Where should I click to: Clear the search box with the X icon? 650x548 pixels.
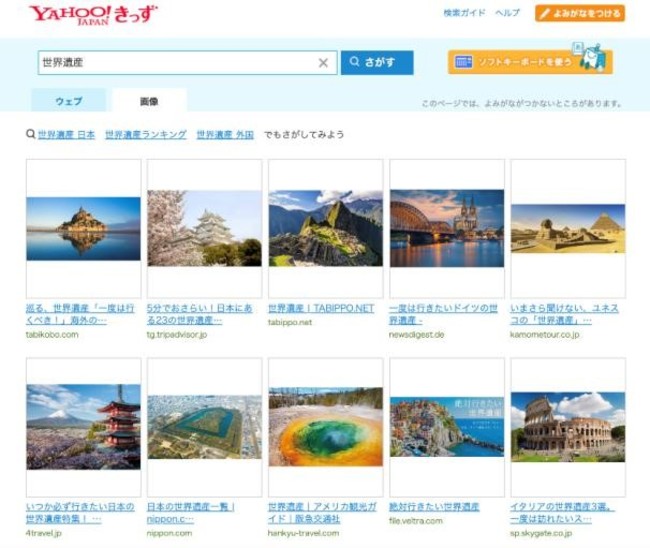click(323, 63)
